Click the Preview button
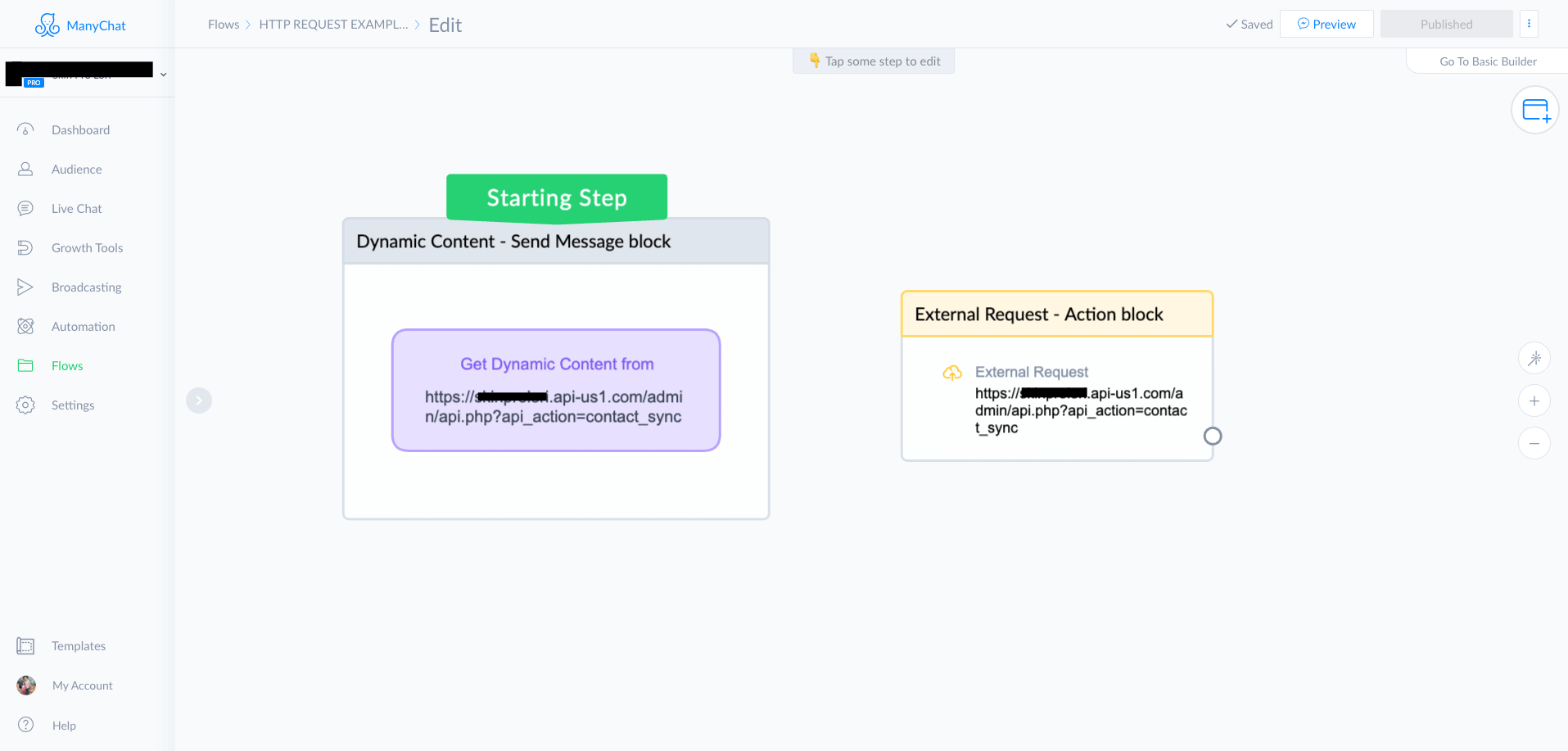Screen dimensions: 1568x751 [1326, 24]
